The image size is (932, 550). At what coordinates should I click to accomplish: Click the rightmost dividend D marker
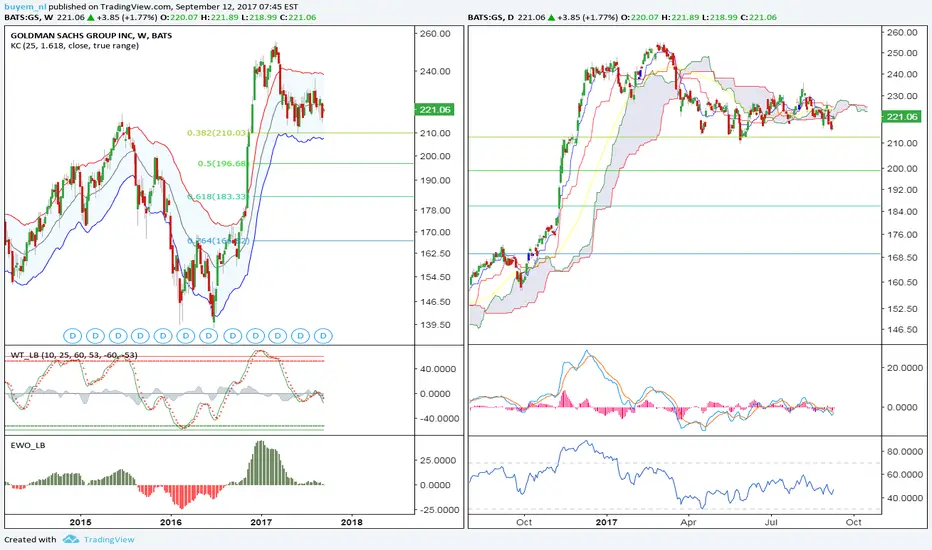(x=323, y=336)
